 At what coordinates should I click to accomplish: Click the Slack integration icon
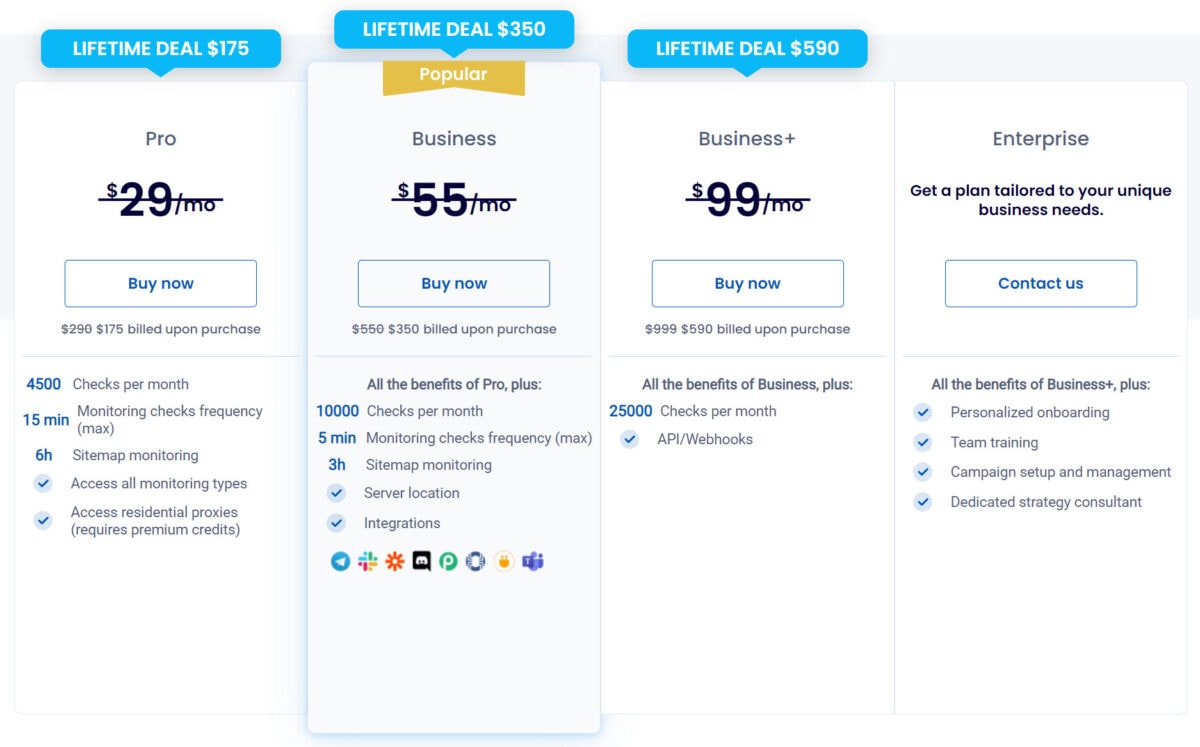pos(367,561)
